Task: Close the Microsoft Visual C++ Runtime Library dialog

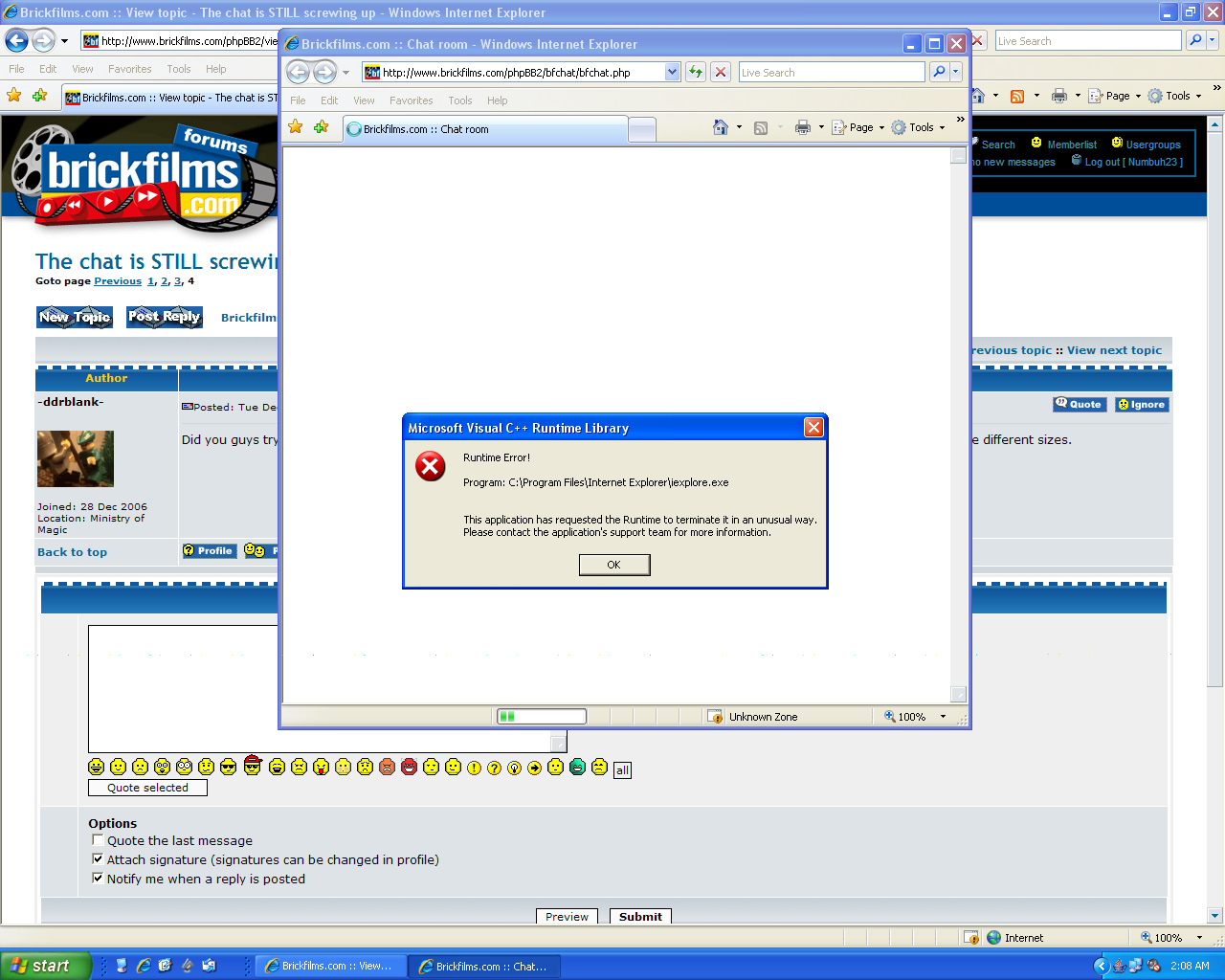Action: [x=813, y=428]
